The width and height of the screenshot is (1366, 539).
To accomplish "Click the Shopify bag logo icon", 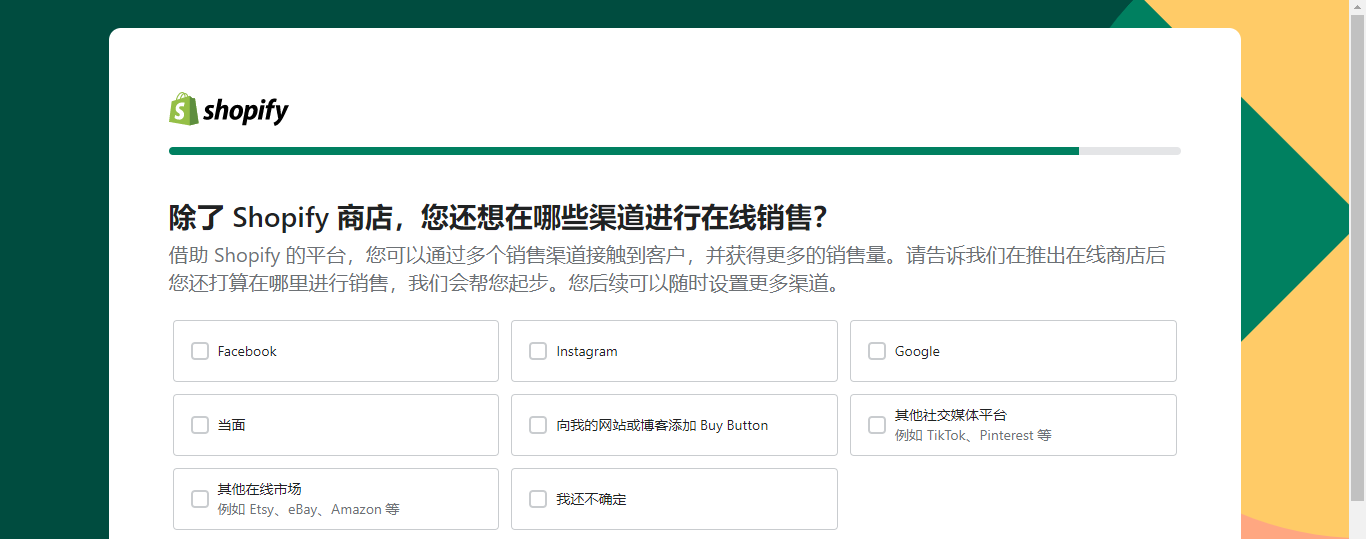I will (183, 109).
